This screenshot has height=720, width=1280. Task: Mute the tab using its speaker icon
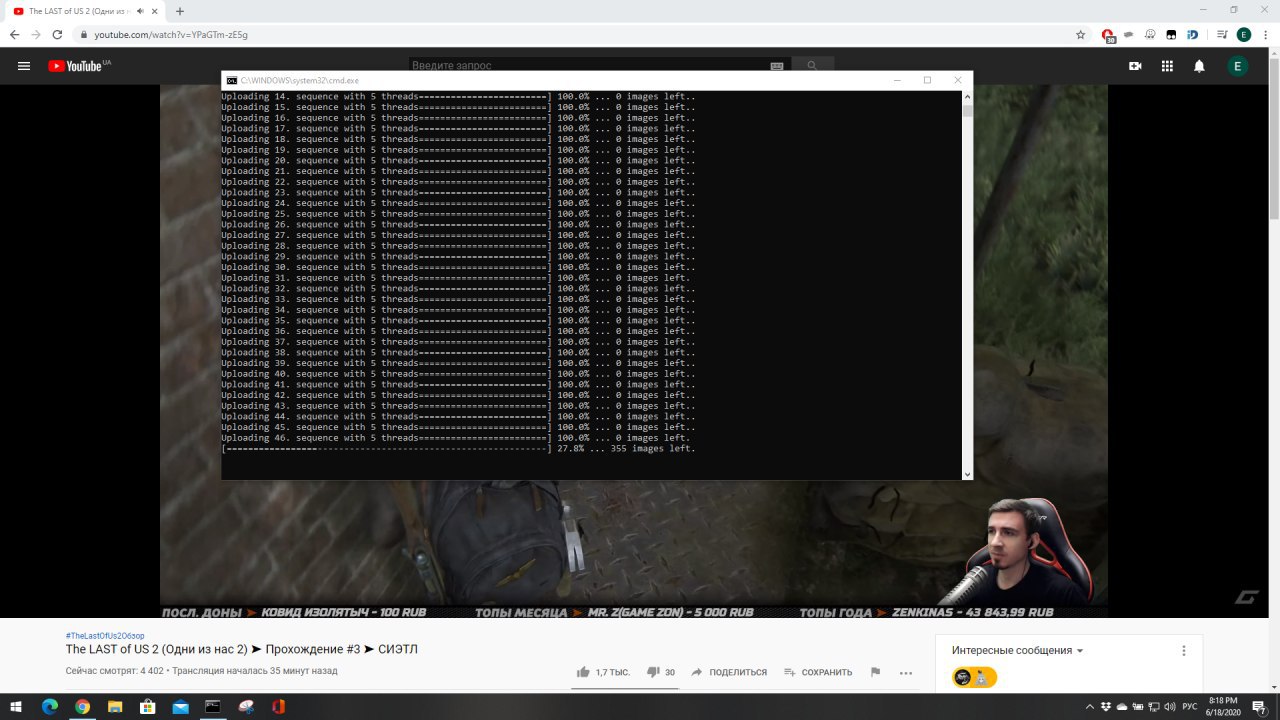point(140,11)
